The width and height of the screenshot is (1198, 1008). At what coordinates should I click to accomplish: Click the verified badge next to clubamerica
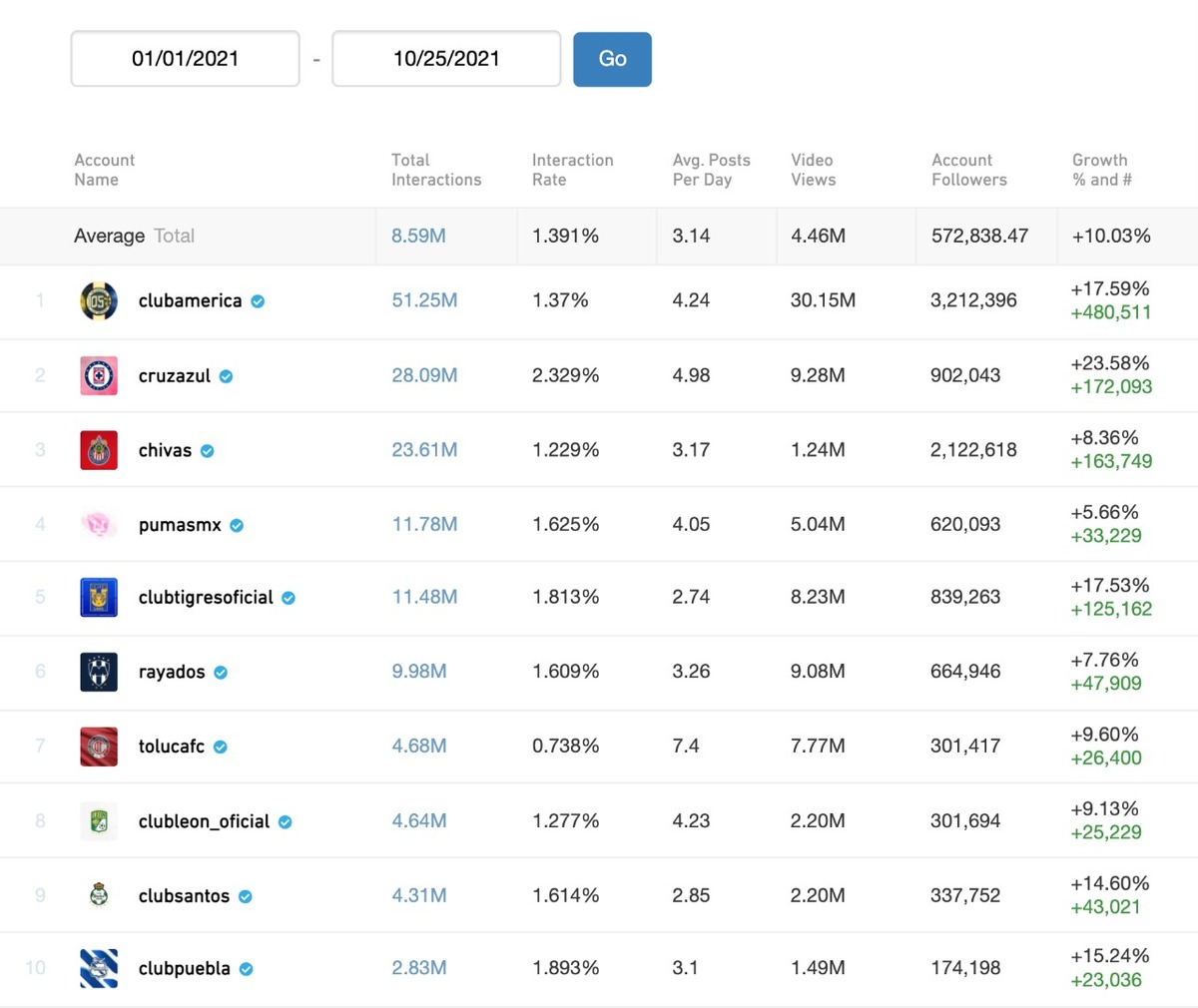click(x=258, y=301)
